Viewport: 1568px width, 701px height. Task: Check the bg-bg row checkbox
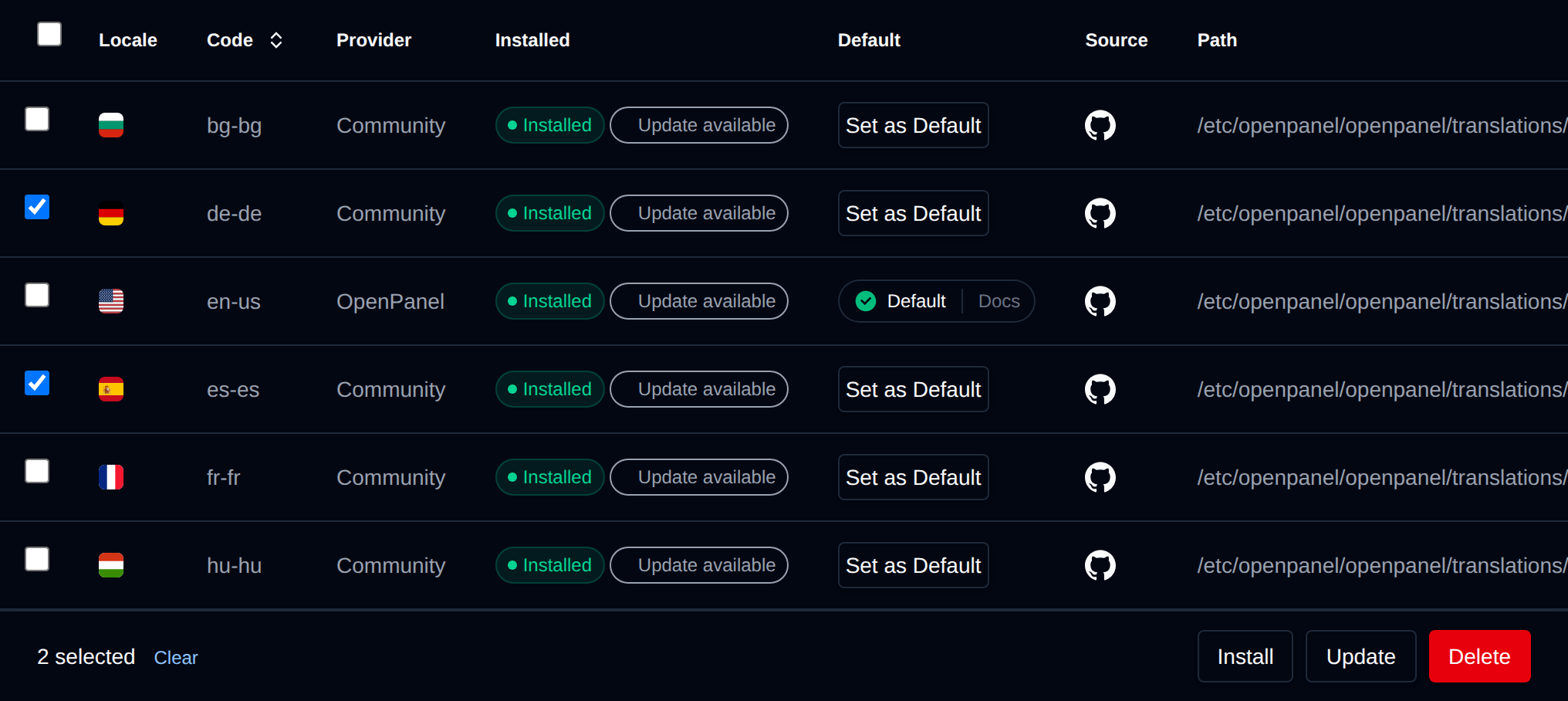click(37, 119)
